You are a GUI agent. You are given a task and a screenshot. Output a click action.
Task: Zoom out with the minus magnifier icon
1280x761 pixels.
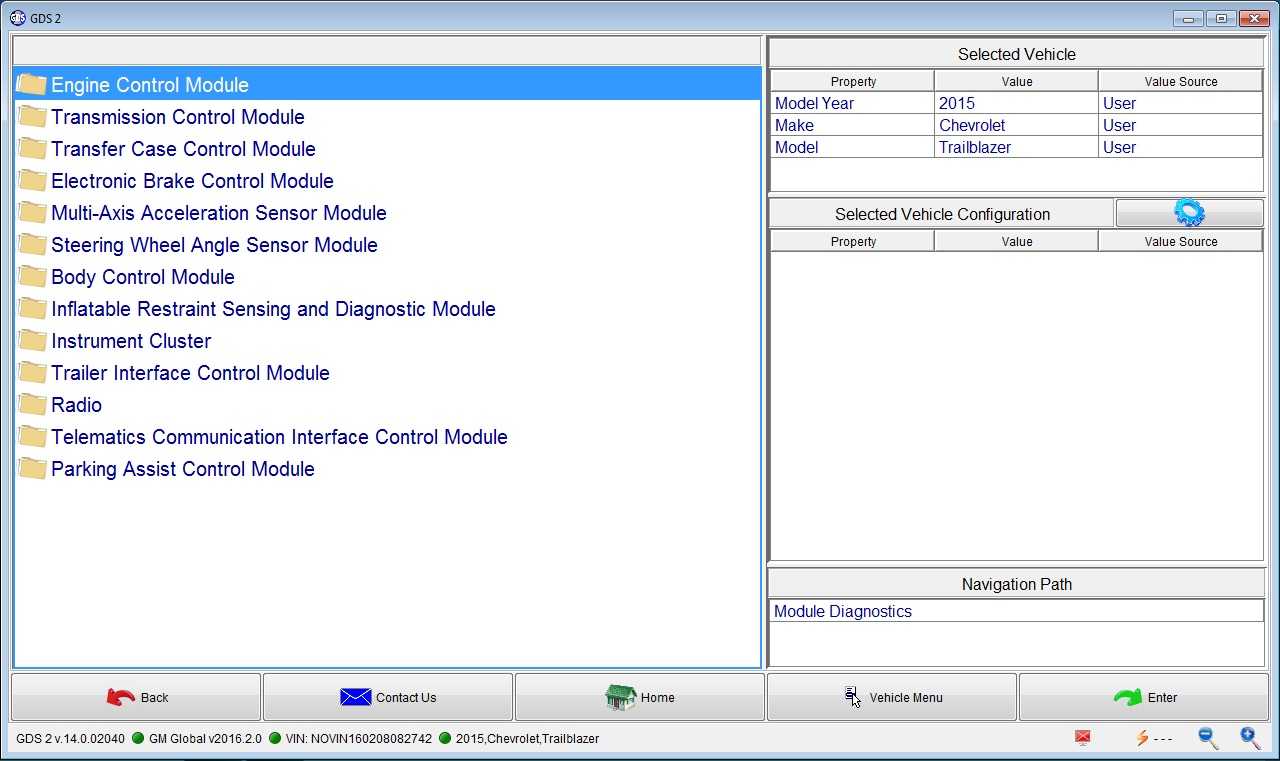point(1208,738)
